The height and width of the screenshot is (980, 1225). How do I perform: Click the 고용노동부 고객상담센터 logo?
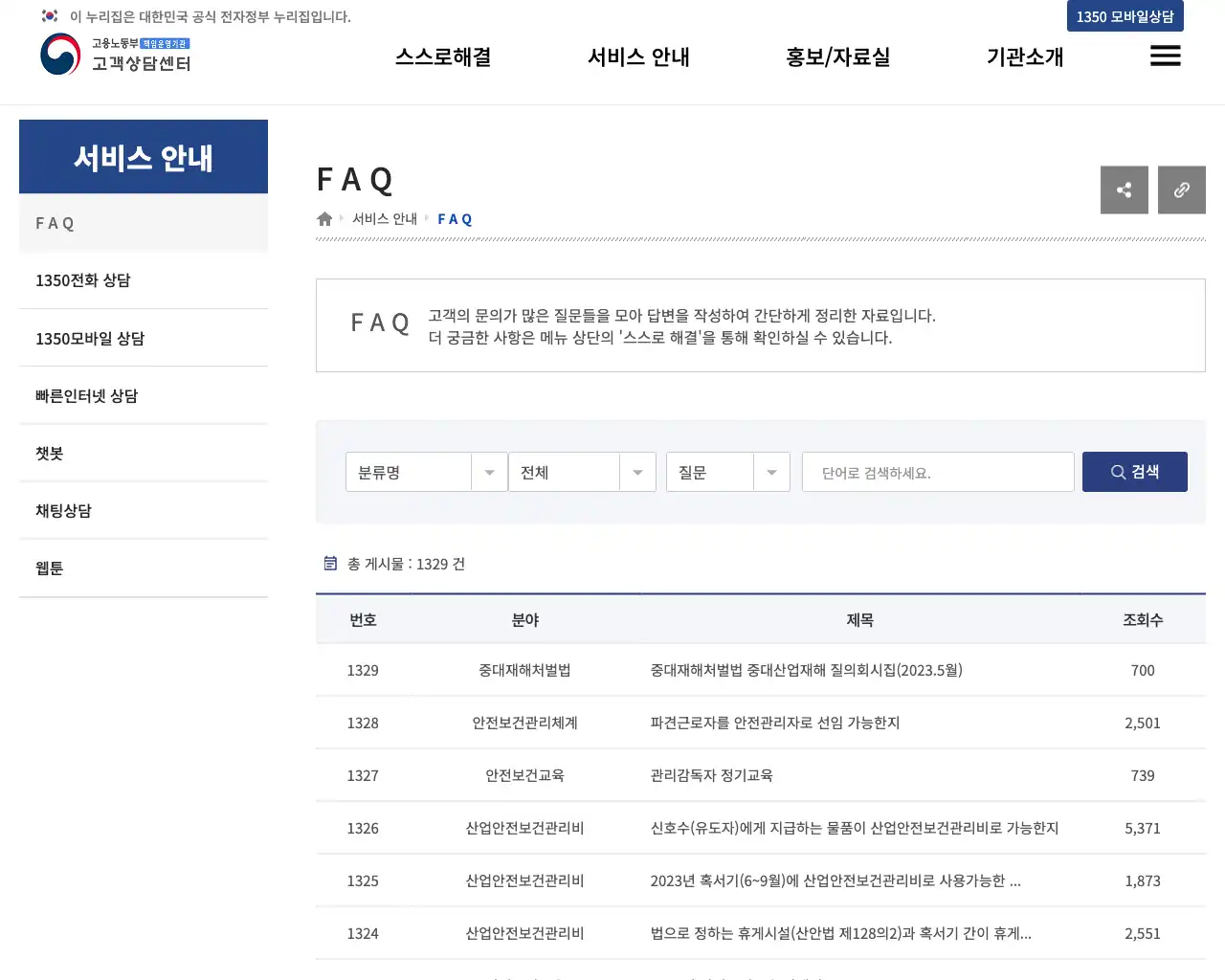click(x=115, y=56)
